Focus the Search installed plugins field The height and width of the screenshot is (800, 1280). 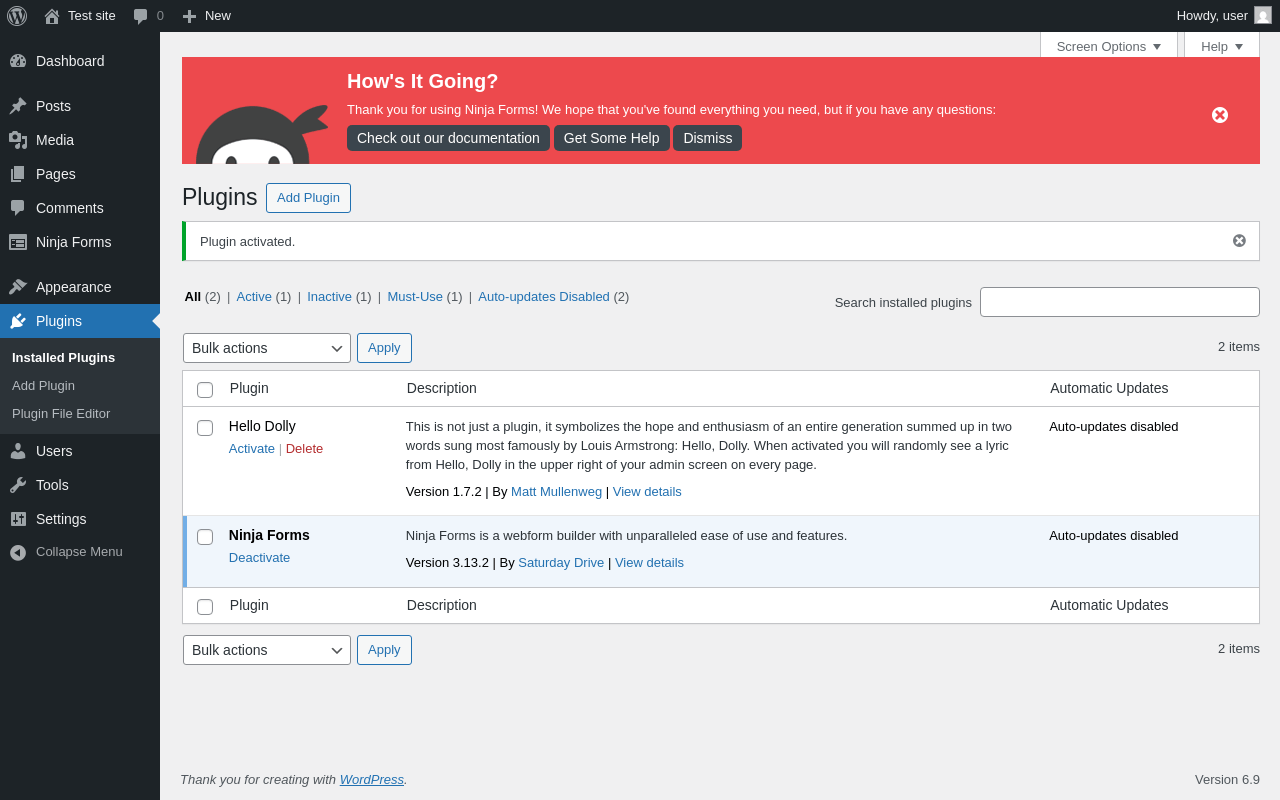coord(1120,302)
